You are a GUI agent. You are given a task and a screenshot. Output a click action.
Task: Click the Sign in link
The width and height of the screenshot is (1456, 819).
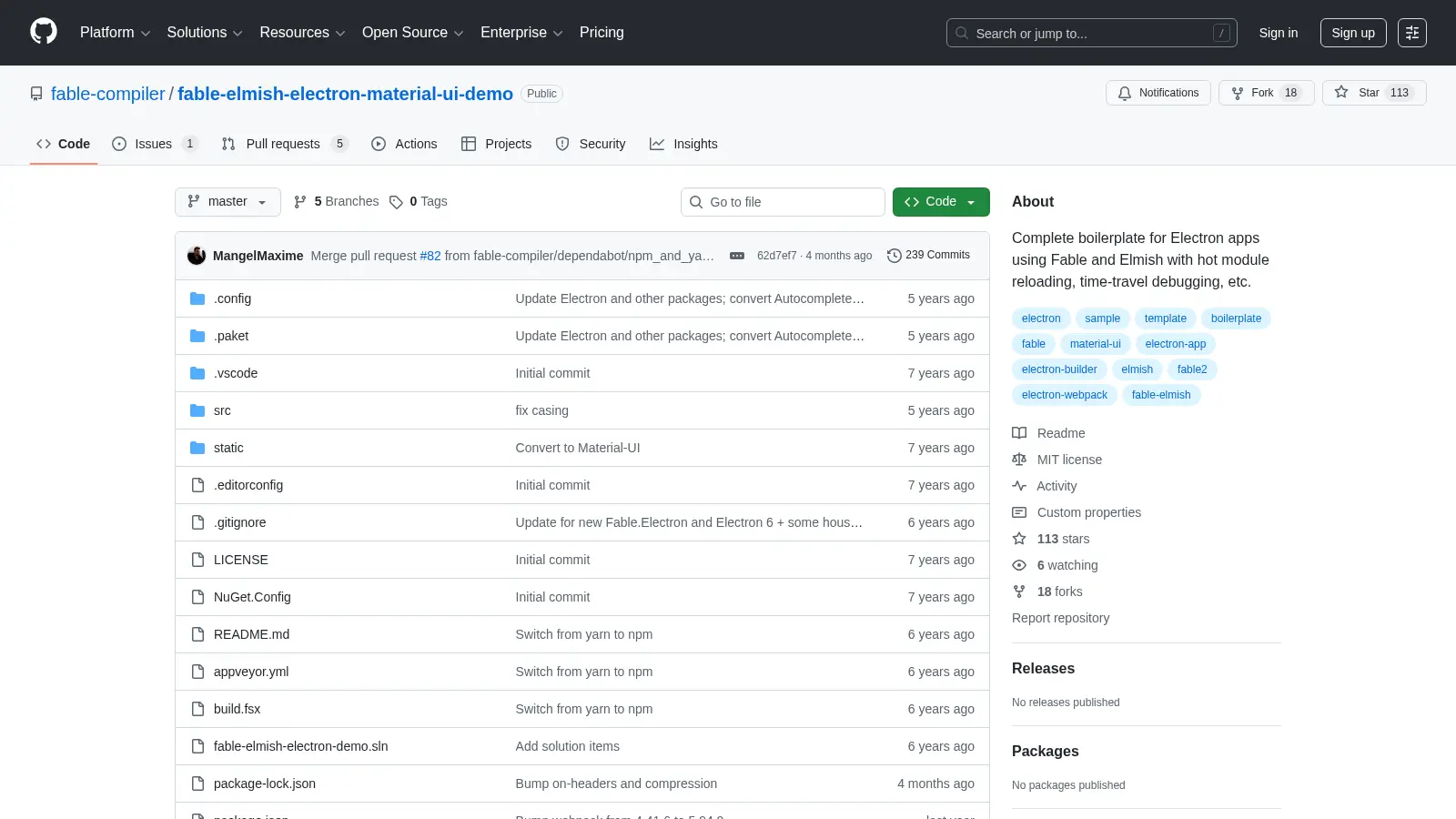pyautogui.click(x=1279, y=33)
